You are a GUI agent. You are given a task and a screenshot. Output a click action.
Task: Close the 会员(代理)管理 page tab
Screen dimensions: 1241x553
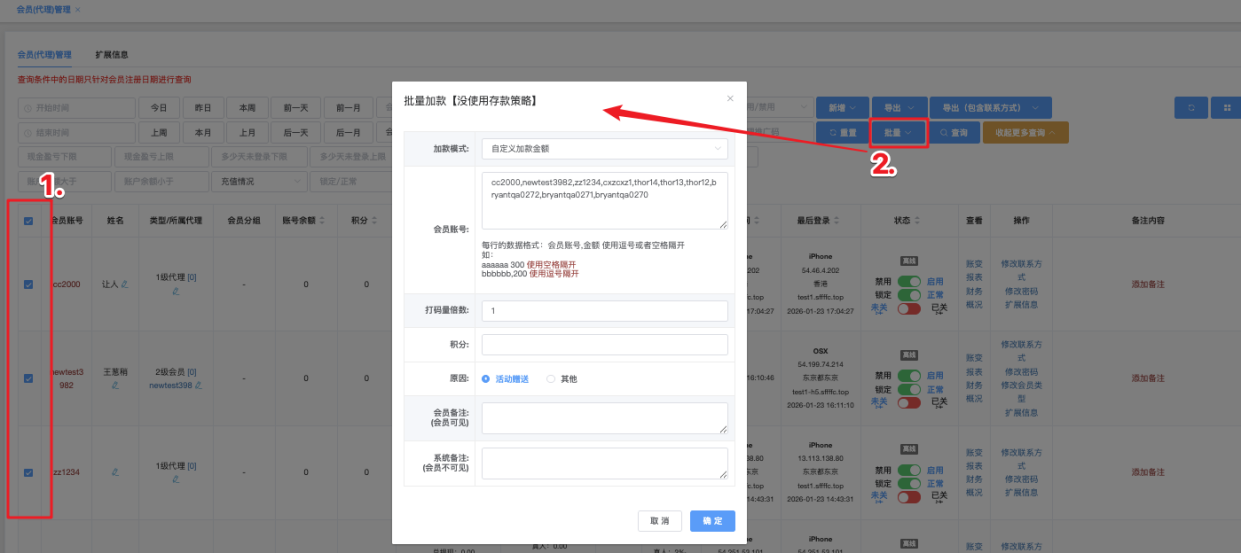tap(78, 9)
